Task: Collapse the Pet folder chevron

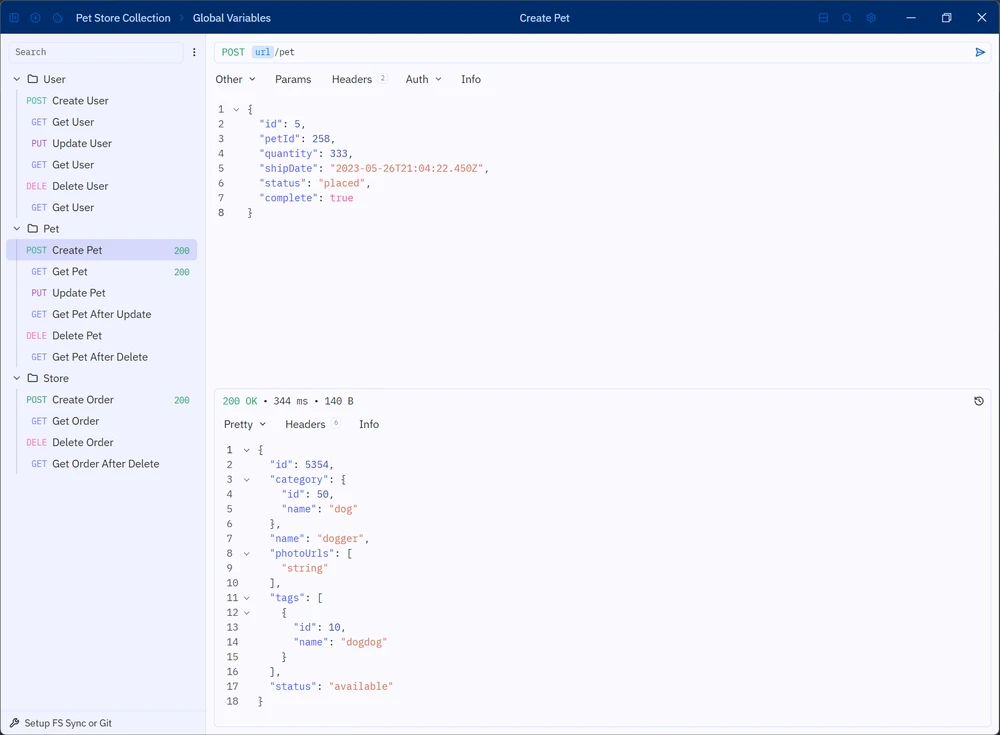Action: coord(17,228)
